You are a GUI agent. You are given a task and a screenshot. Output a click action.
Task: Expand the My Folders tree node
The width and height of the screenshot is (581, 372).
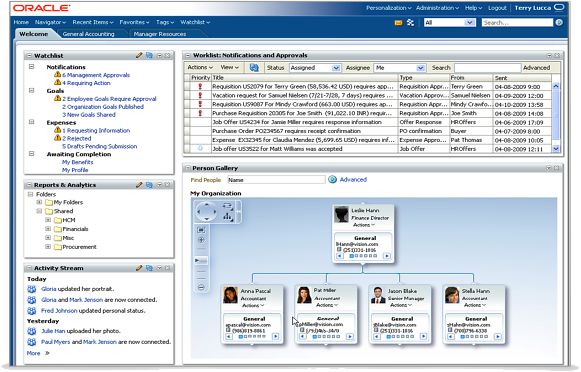tap(39, 202)
